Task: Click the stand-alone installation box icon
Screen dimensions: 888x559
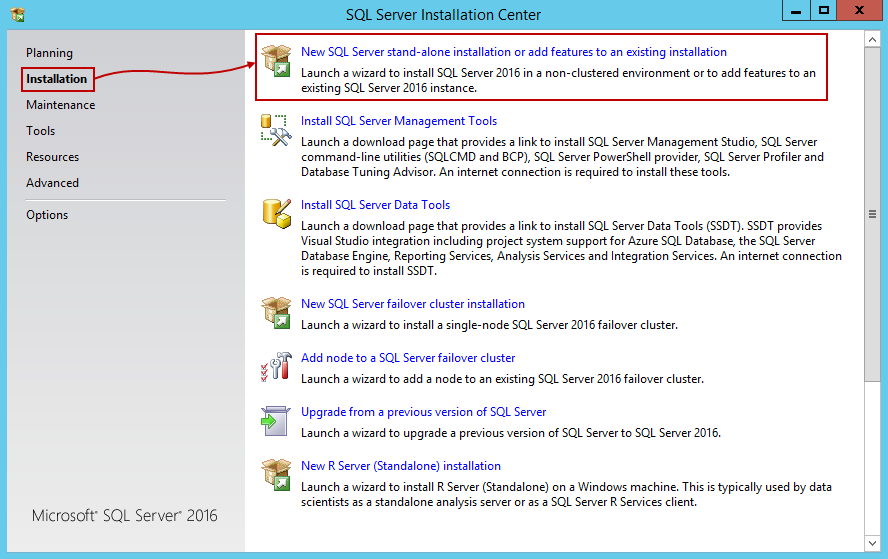Action: [x=276, y=61]
